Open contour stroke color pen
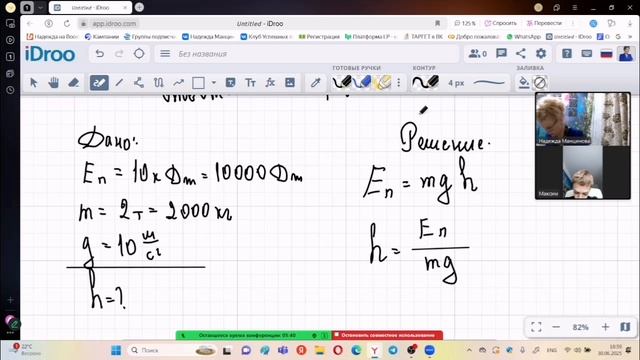The image size is (640, 360). click(425, 82)
